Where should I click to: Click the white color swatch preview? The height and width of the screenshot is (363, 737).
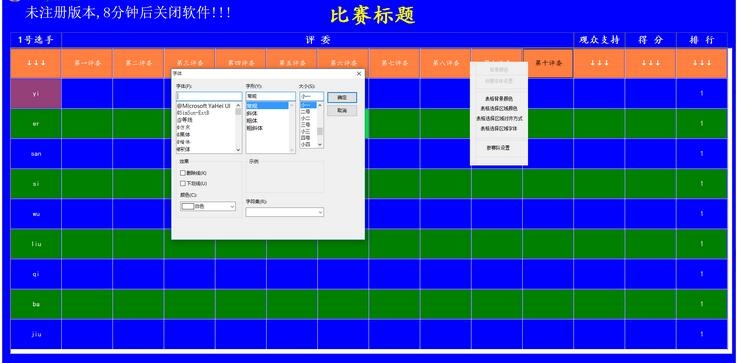tap(188, 206)
